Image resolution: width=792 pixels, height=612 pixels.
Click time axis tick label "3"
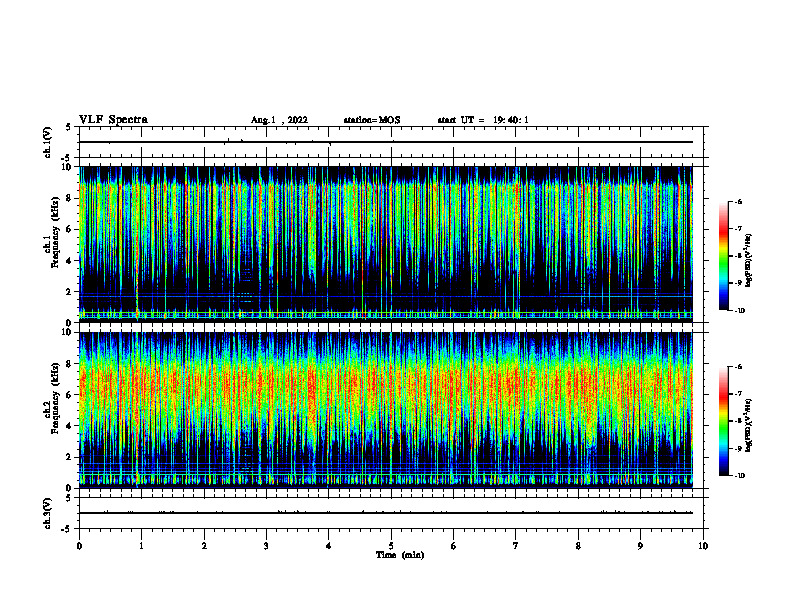coord(266,546)
